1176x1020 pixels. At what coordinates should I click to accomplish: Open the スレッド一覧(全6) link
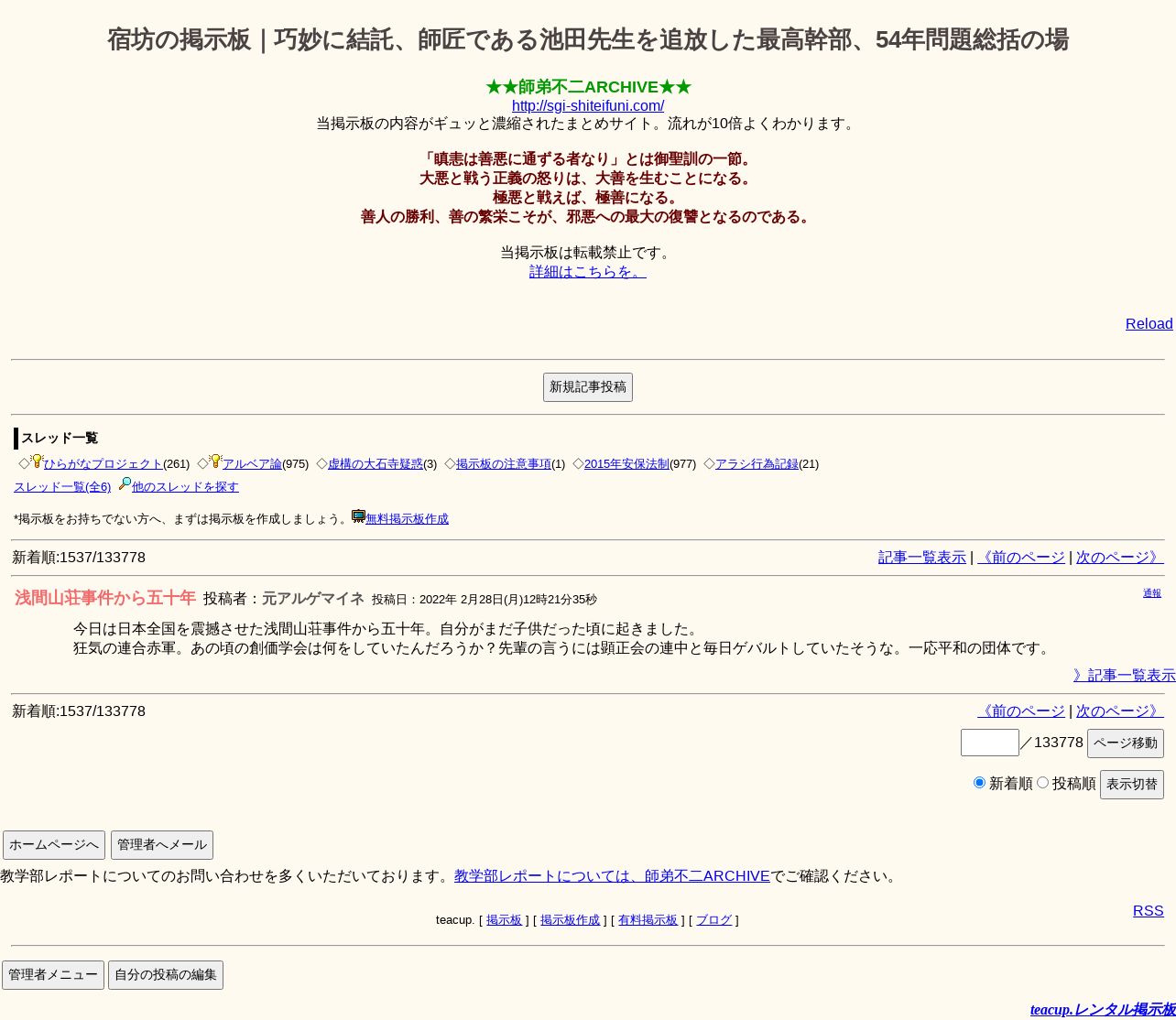point(62,487)
